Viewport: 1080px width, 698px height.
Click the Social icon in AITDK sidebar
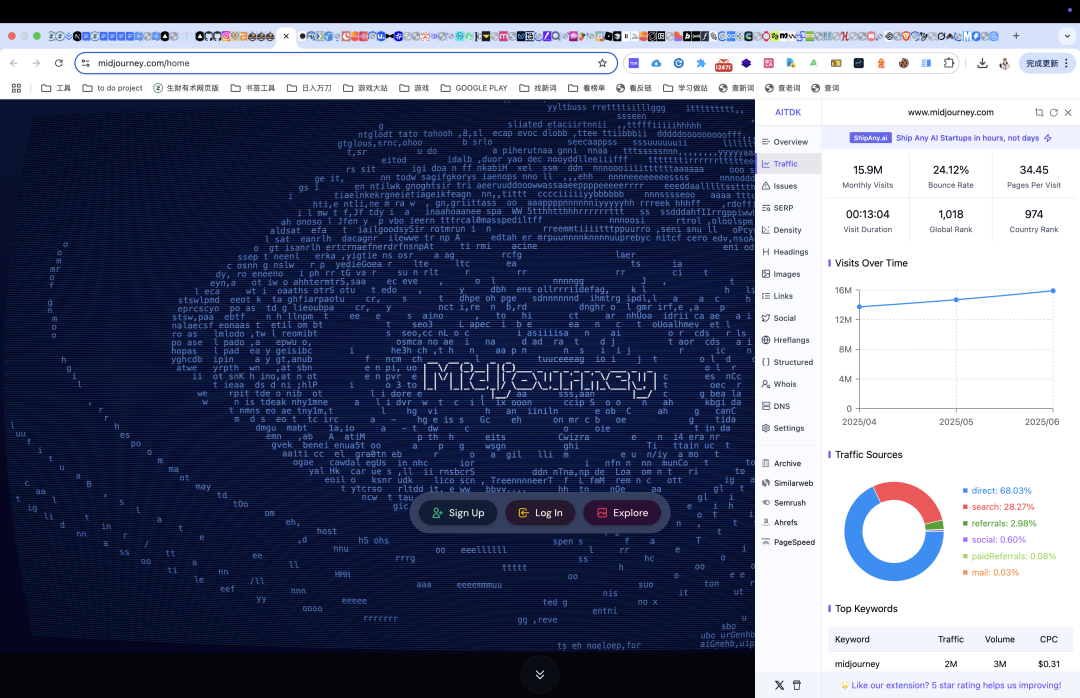(x=766, y=318)
